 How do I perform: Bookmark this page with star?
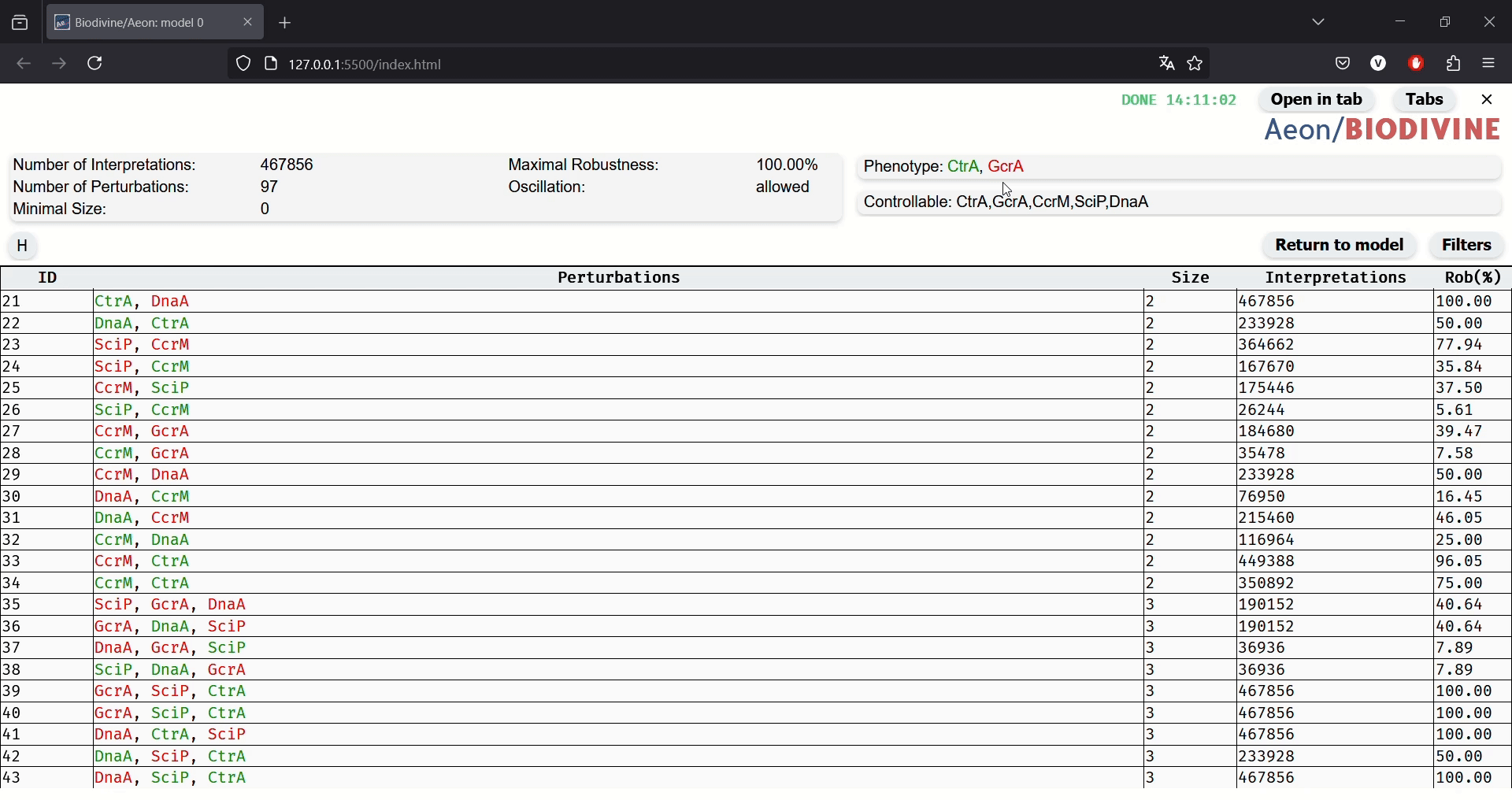[1195, 64]
